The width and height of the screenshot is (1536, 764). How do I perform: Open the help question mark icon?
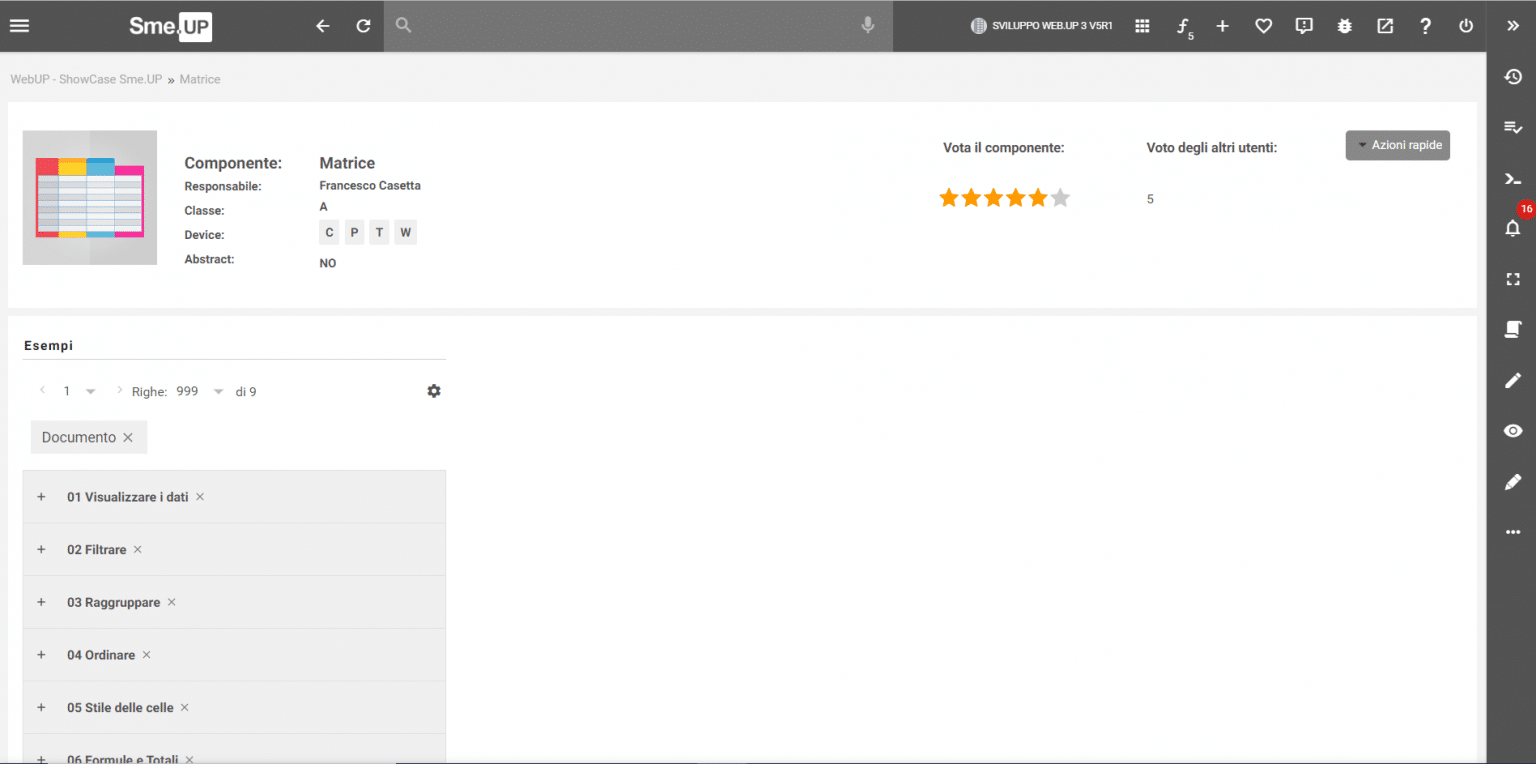click(1426, 26)
